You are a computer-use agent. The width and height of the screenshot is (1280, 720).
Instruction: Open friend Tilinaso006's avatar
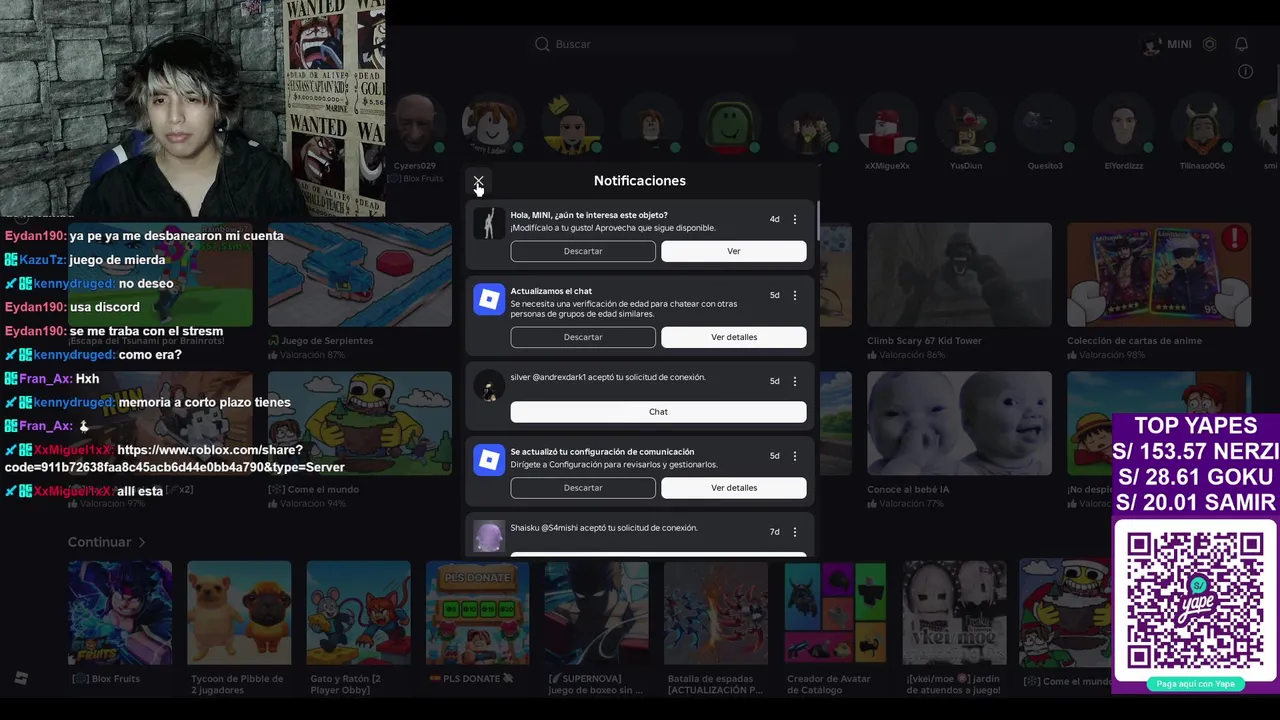click(x=1202, y=125)
